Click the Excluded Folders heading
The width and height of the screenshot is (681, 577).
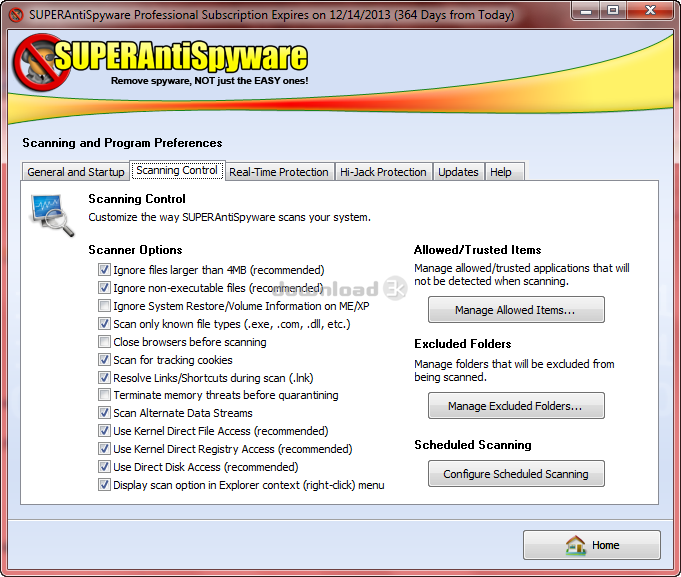click(463, 344)
